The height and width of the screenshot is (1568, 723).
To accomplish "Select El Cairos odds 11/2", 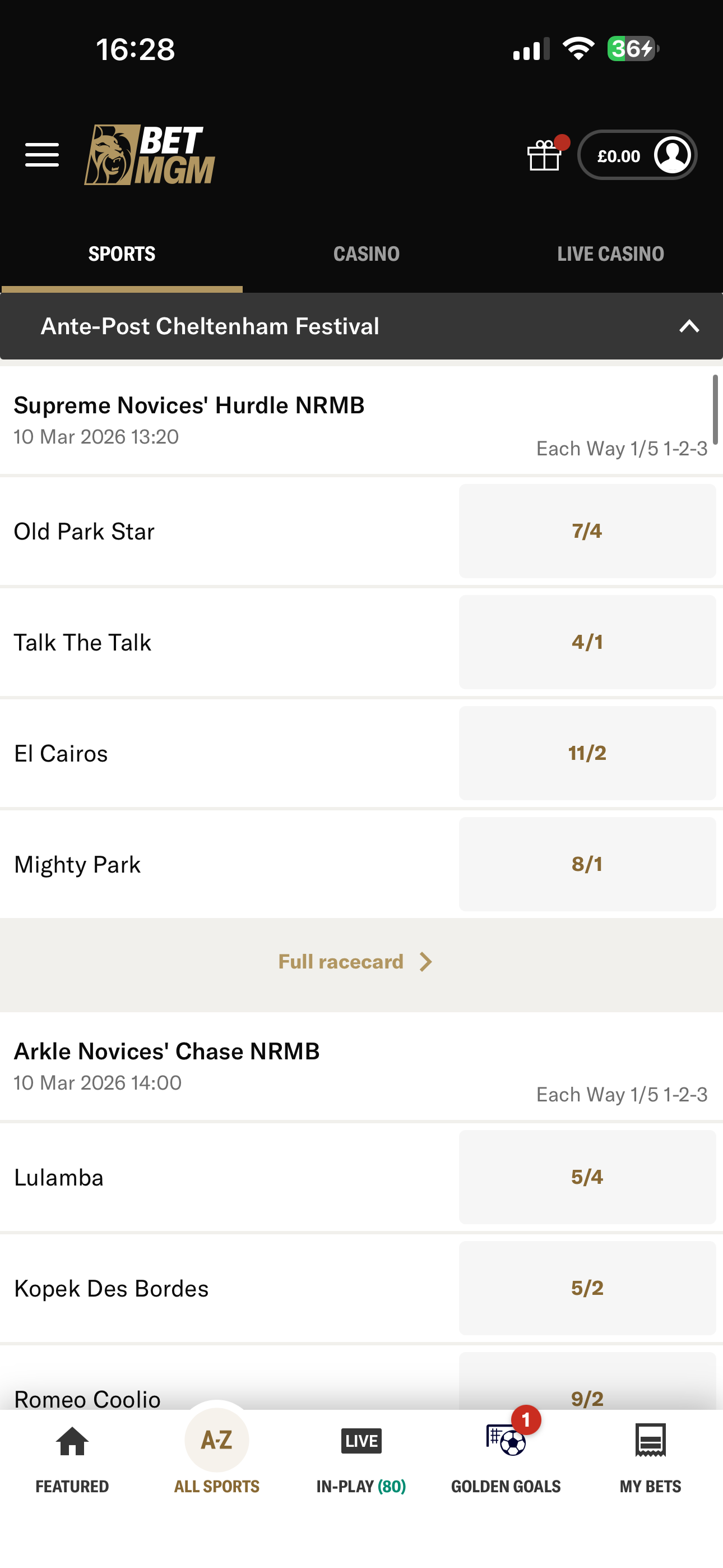I will (587, 753).
